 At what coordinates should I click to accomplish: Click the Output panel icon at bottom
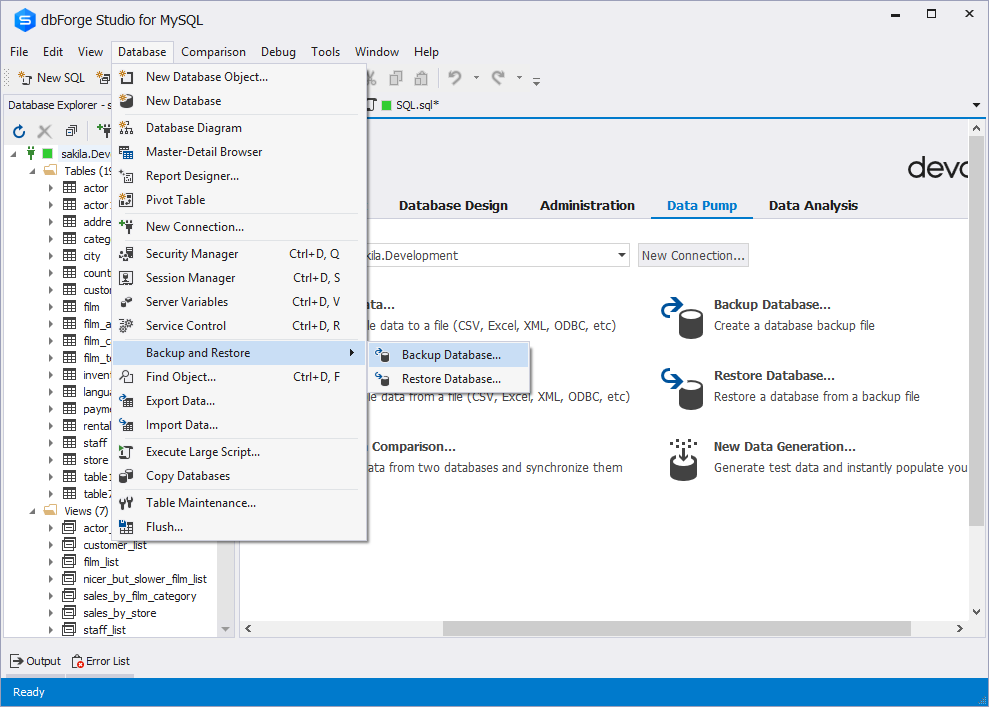tap(17, 661)
